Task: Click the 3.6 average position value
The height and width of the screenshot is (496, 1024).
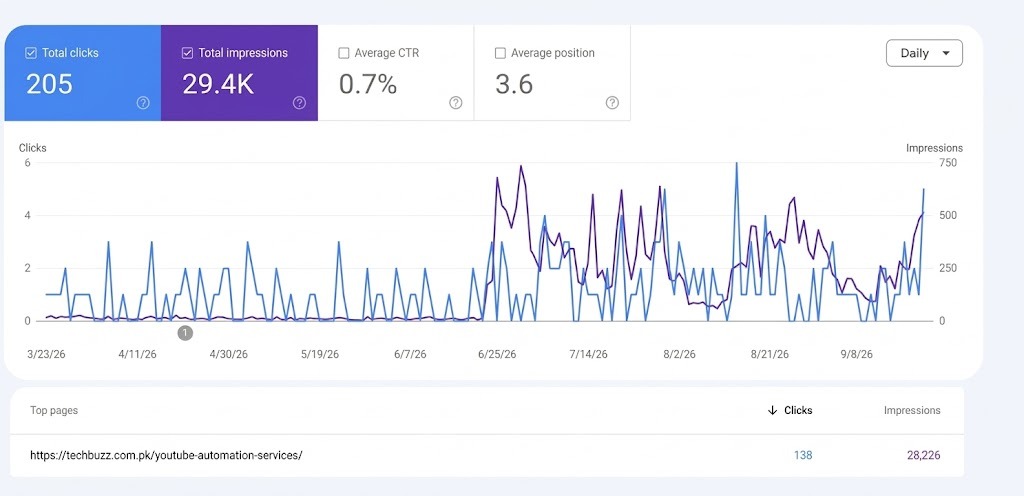Action: (x=514, y=85)
